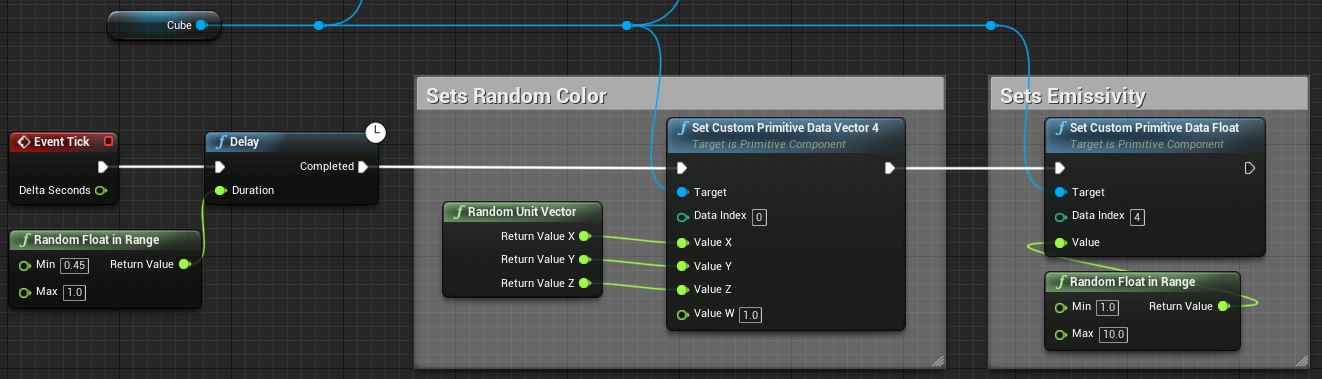Click the Event Tick red delegate pin

(108, 142)
